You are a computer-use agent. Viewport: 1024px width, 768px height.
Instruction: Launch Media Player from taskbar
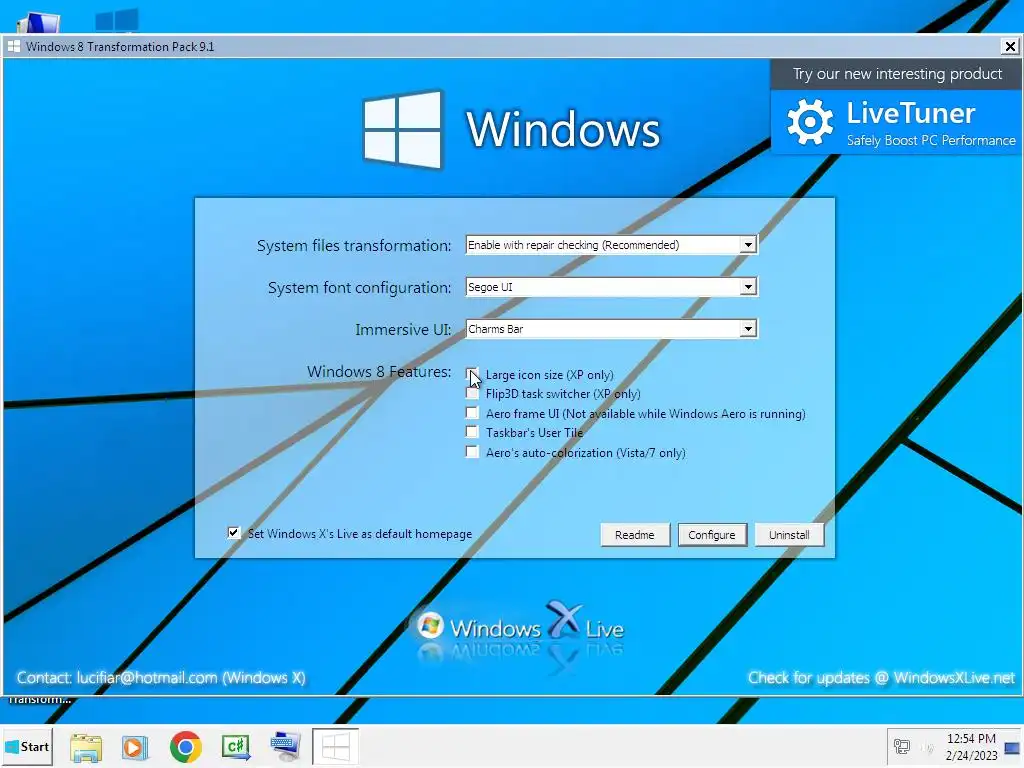(135, 747)
